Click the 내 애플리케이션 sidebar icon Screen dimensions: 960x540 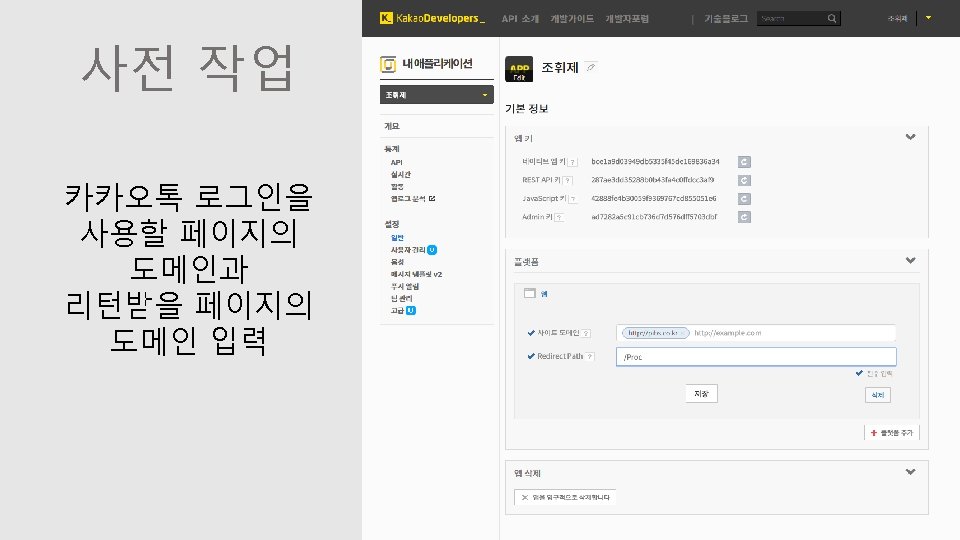tap(388, 64)
